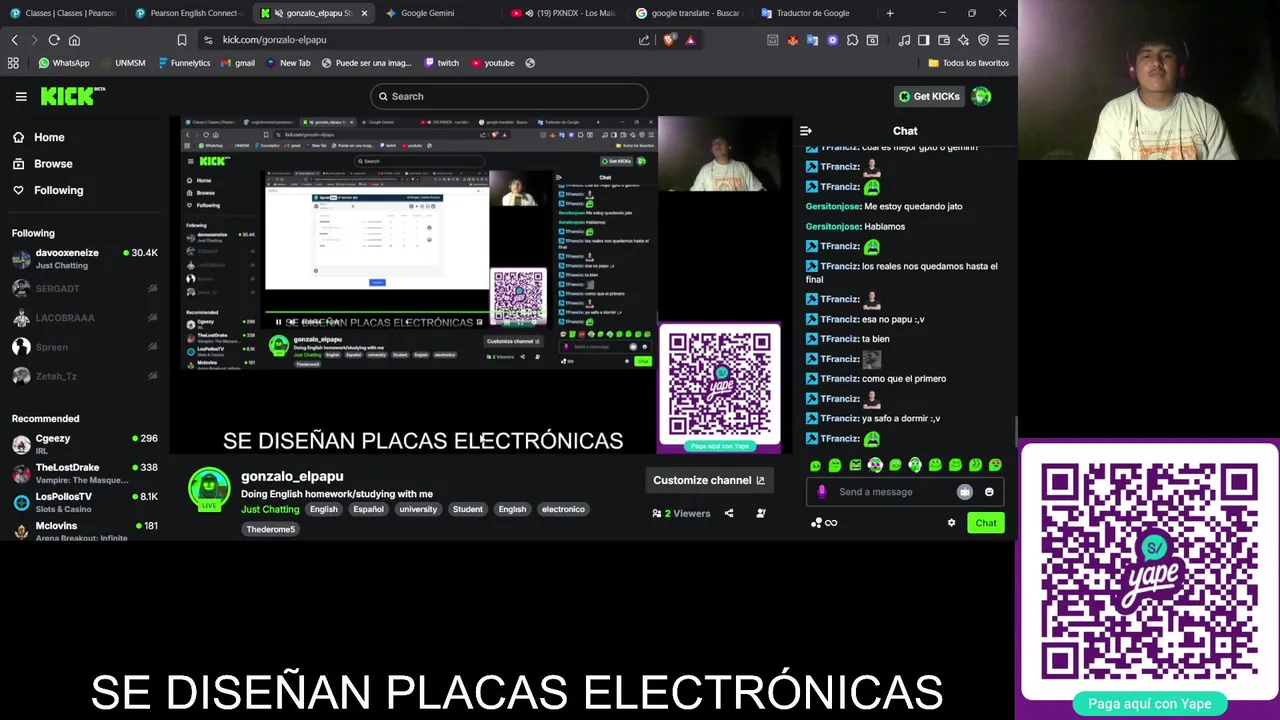The width and height of the screenshot is (1280, 720).
Task: Switch to Classes Pearson tab
Action: (x=62, y=13)
